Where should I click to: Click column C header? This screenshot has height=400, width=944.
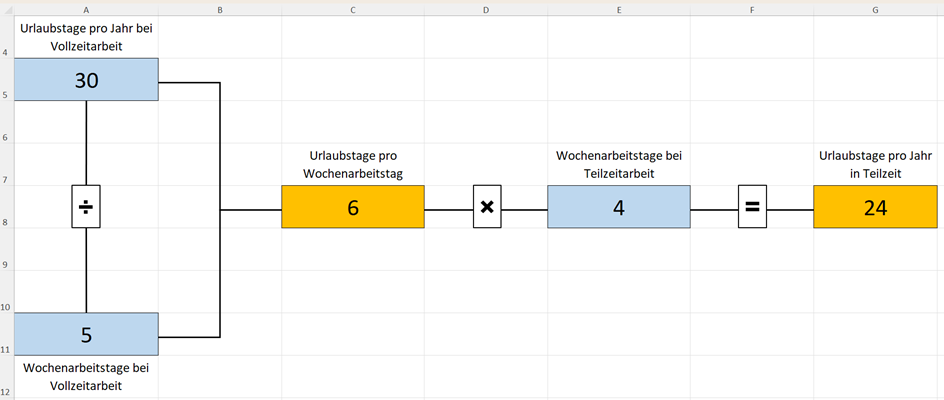pos(352,9)
